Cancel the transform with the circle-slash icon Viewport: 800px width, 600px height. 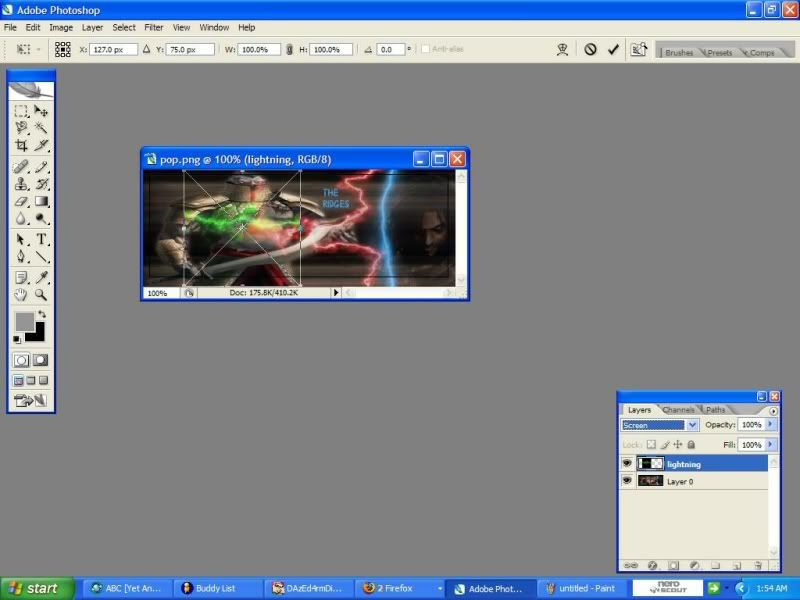point(590,49)
